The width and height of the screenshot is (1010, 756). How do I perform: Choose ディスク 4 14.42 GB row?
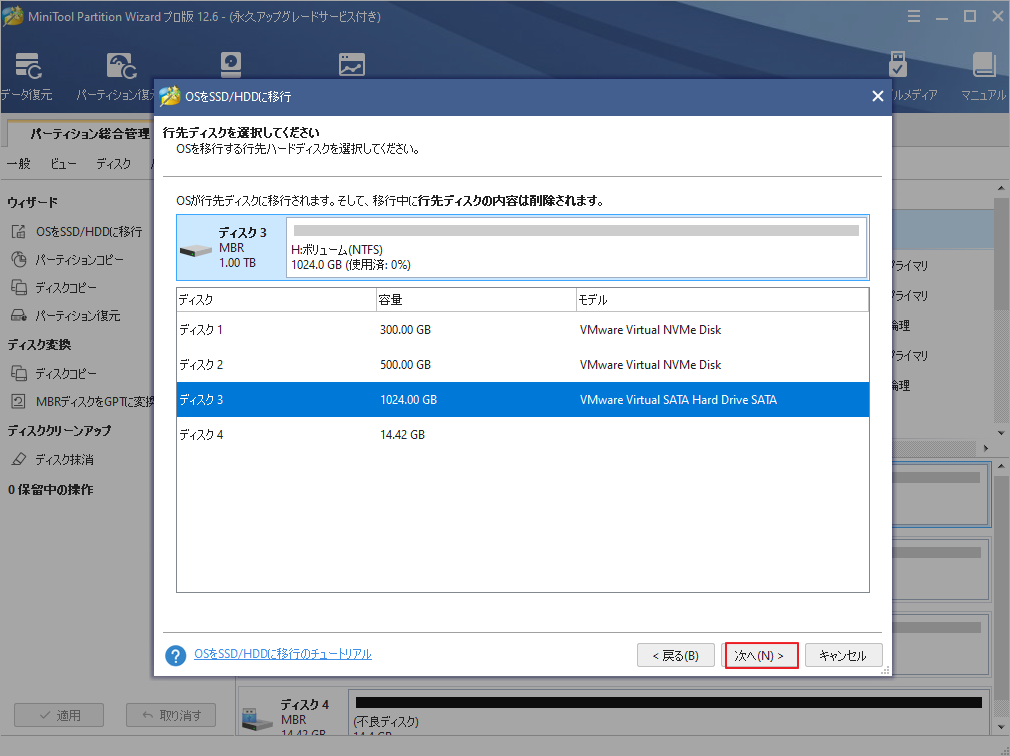[x=522, y=435]
